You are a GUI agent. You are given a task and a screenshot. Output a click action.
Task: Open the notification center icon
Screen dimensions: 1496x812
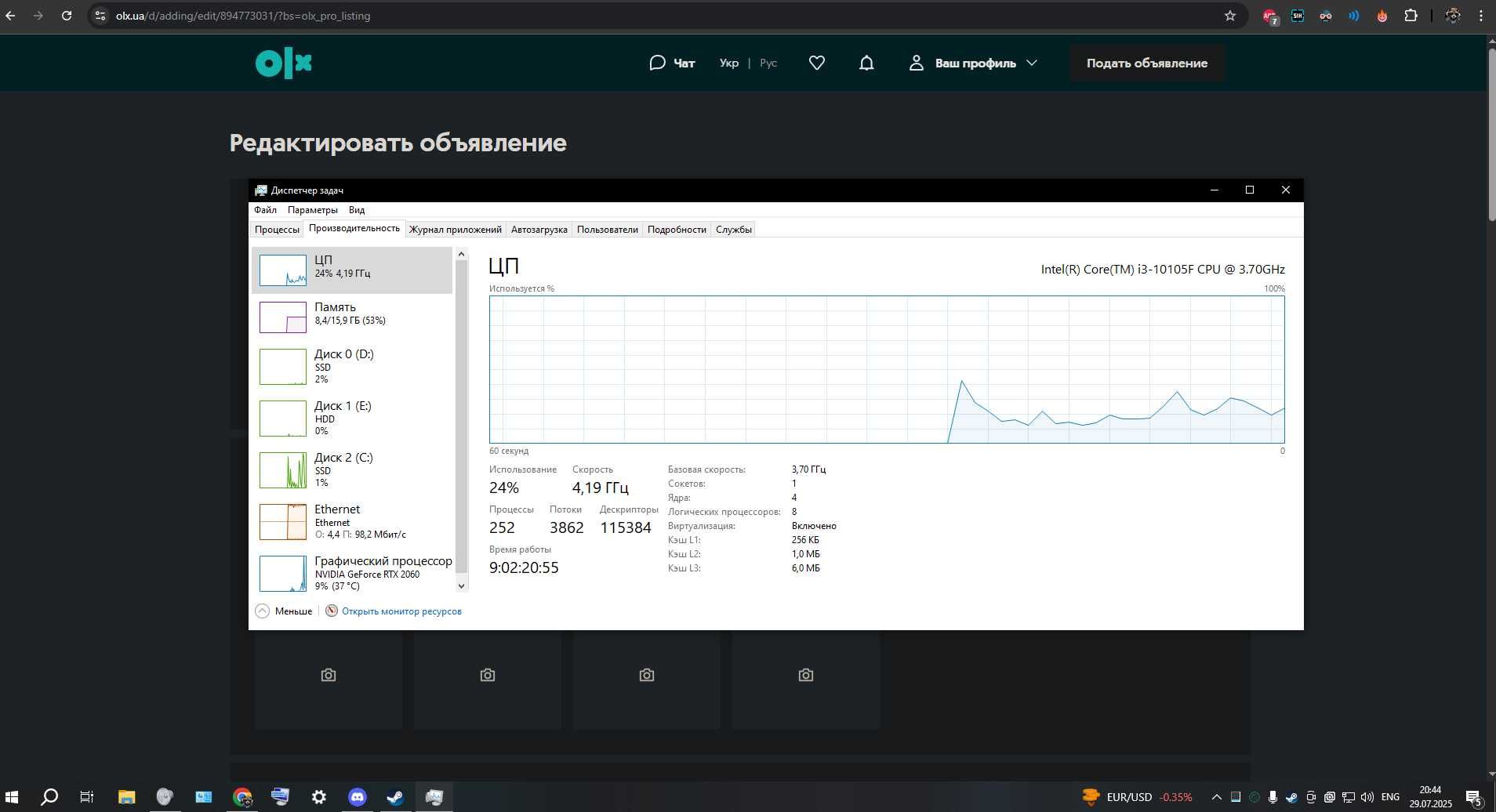(x=1475, y=797)
